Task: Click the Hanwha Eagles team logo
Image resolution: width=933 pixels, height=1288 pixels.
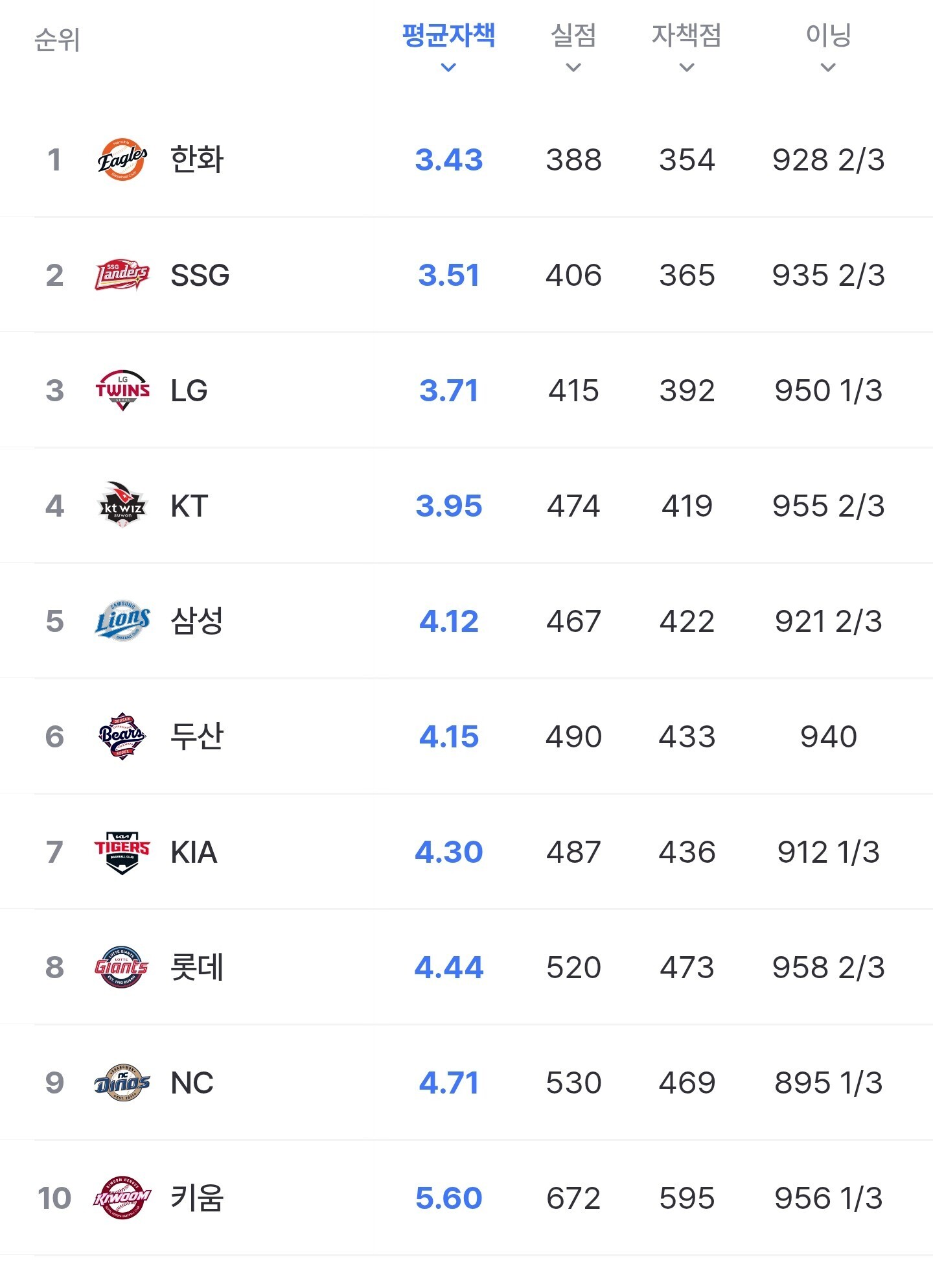Action: [x=122, y=159]
